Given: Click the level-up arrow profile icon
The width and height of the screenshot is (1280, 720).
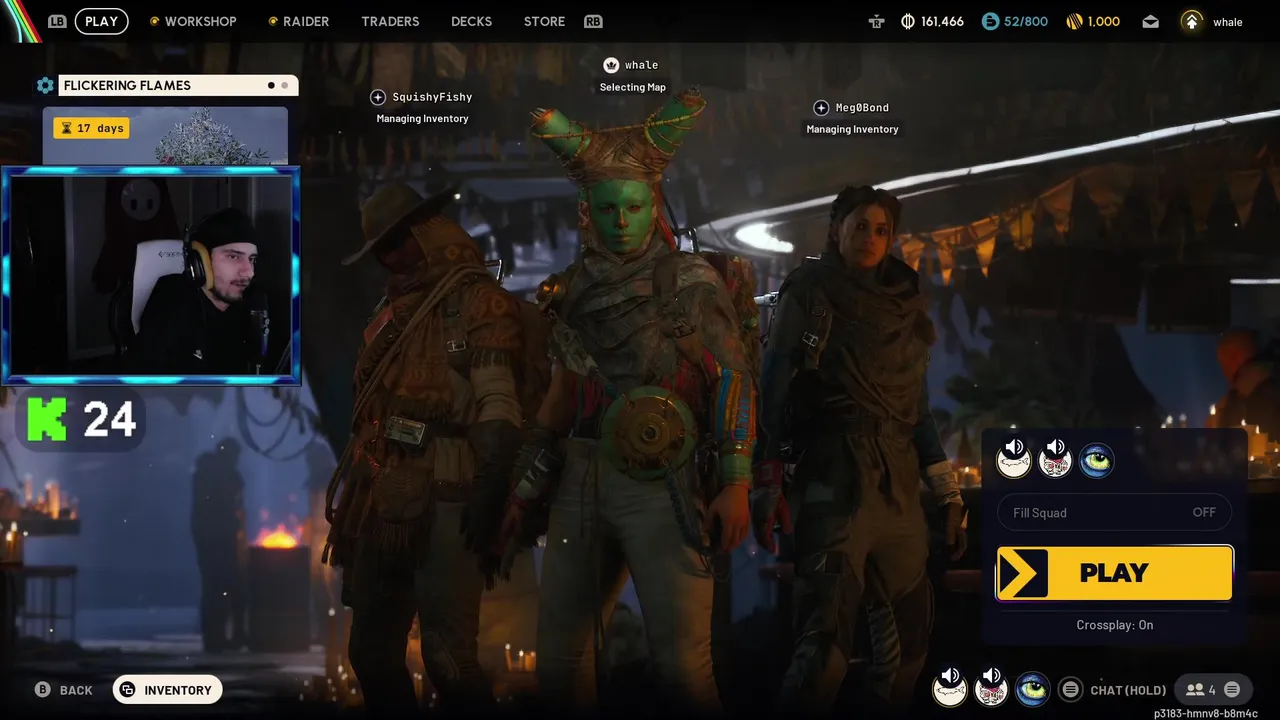Looking at the screenshot, I should tap(1191, 21).
